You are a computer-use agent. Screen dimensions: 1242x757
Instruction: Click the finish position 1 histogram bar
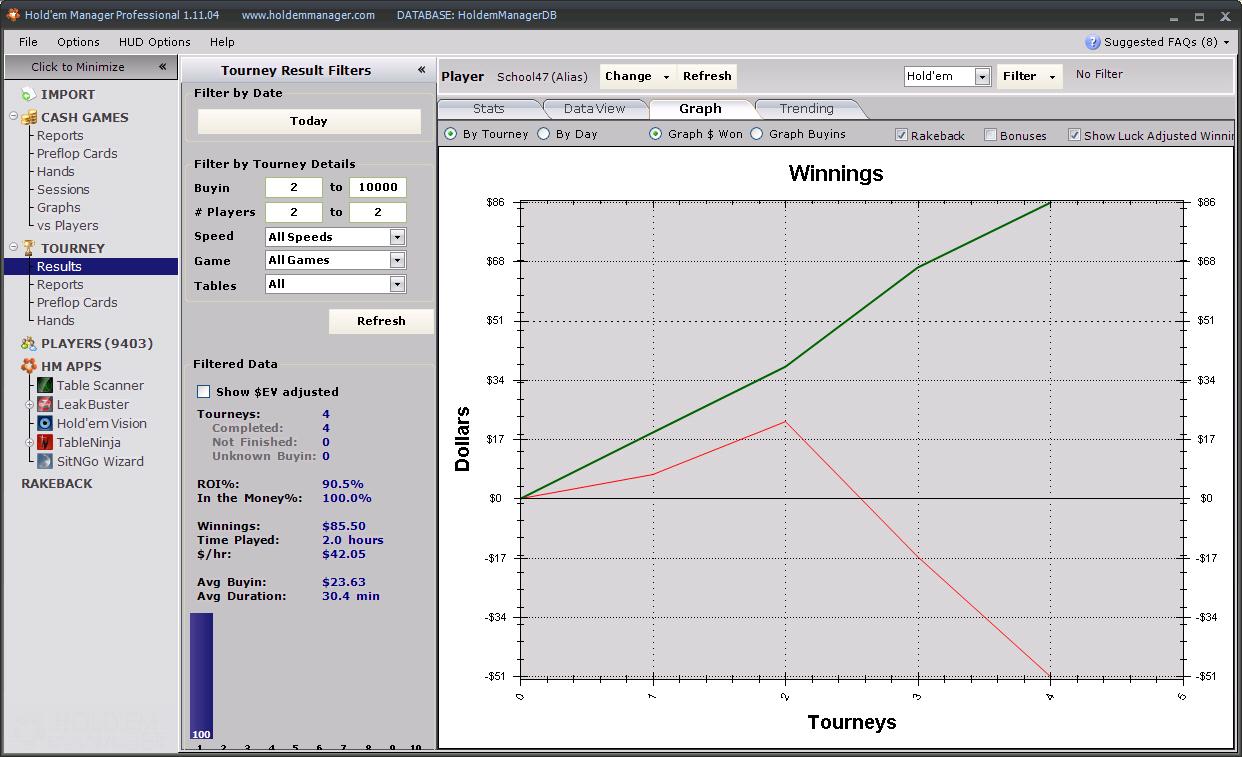tap(201, 677)
